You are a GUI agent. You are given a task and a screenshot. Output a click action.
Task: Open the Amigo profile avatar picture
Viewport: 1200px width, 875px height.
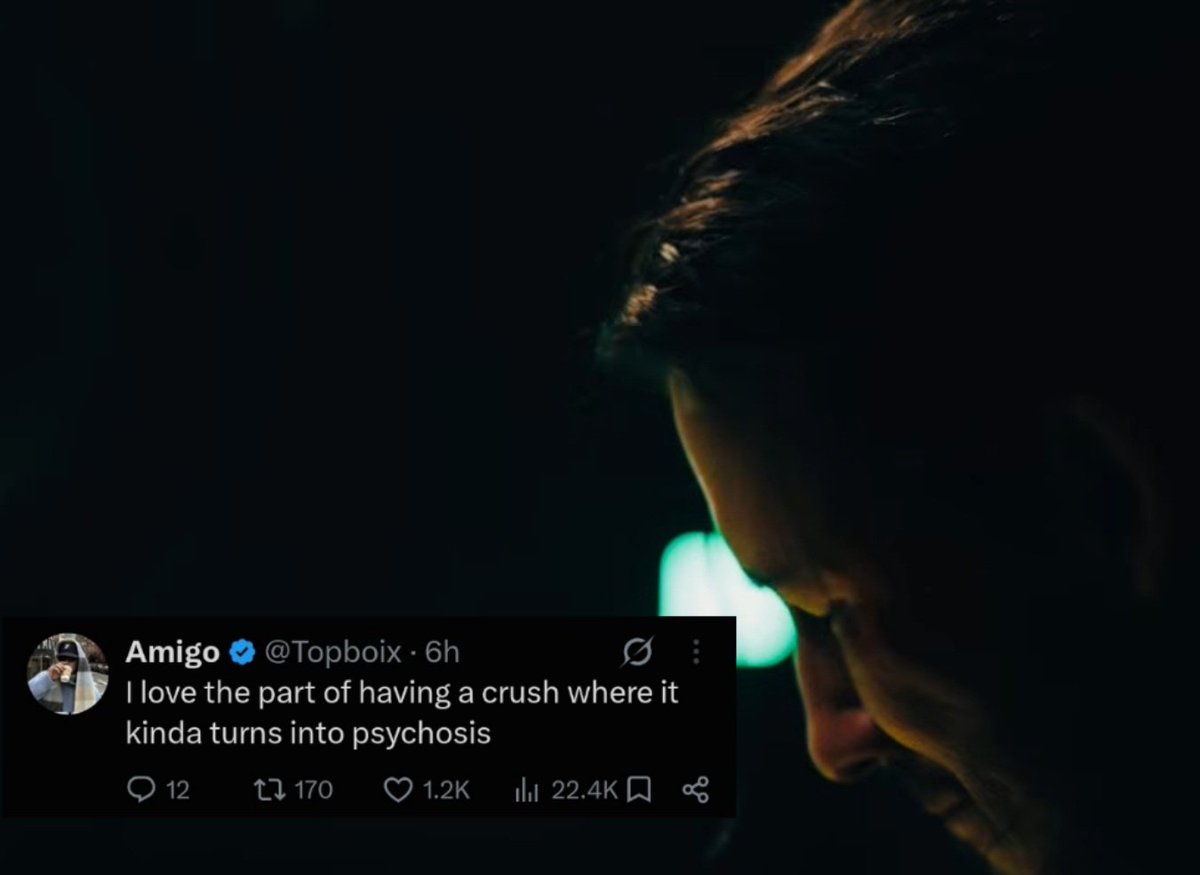[67, 674]
